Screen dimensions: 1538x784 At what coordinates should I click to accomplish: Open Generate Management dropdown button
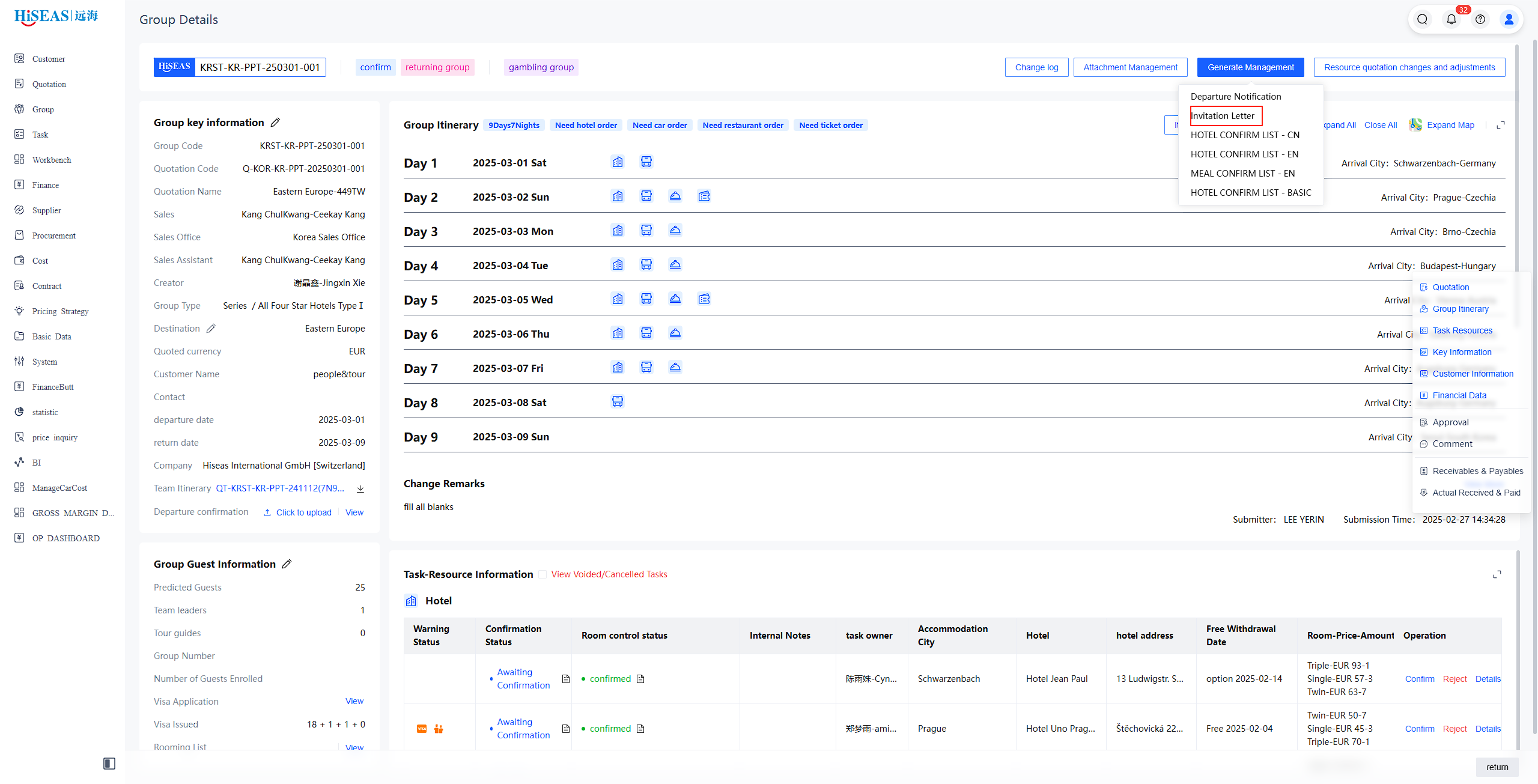1250,67
